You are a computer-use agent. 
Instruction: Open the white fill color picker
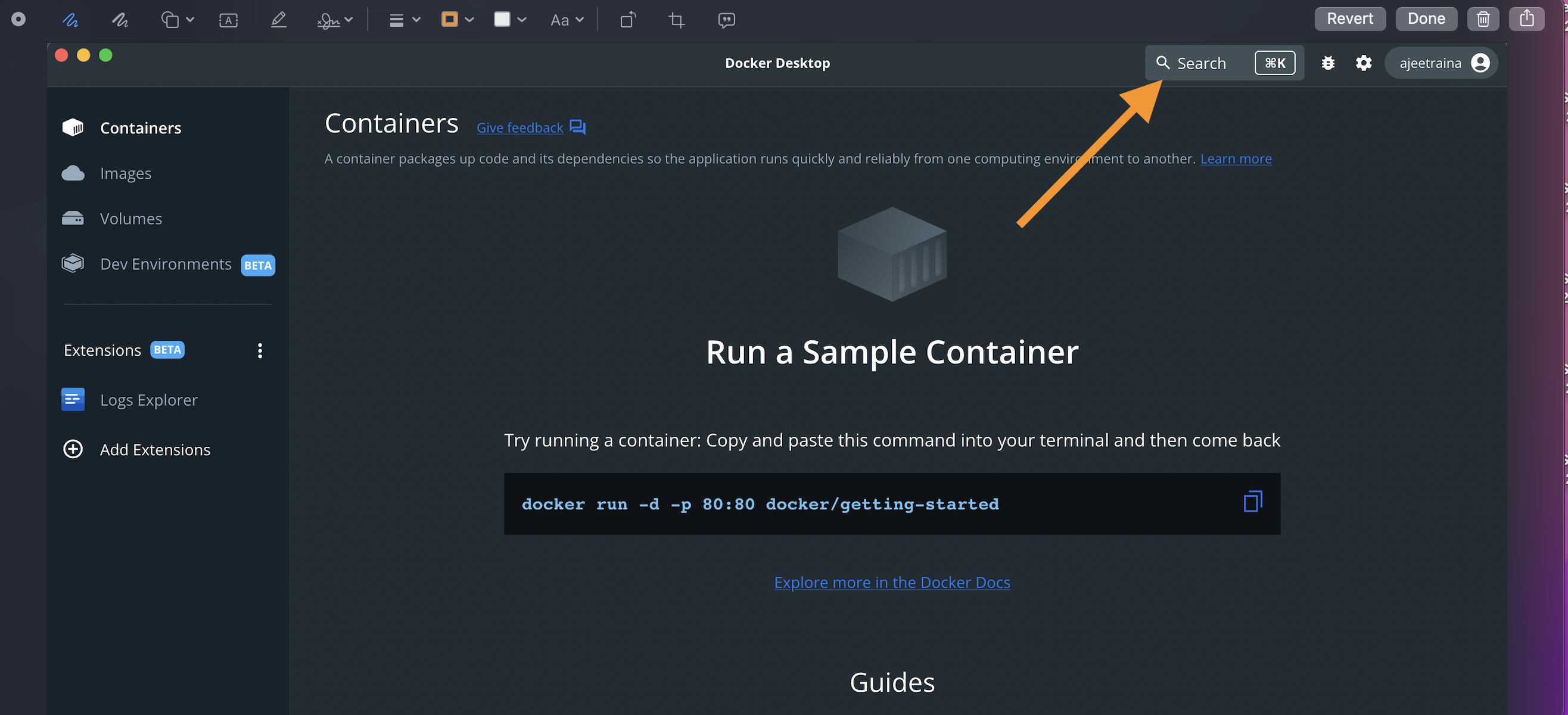(509, 20)
